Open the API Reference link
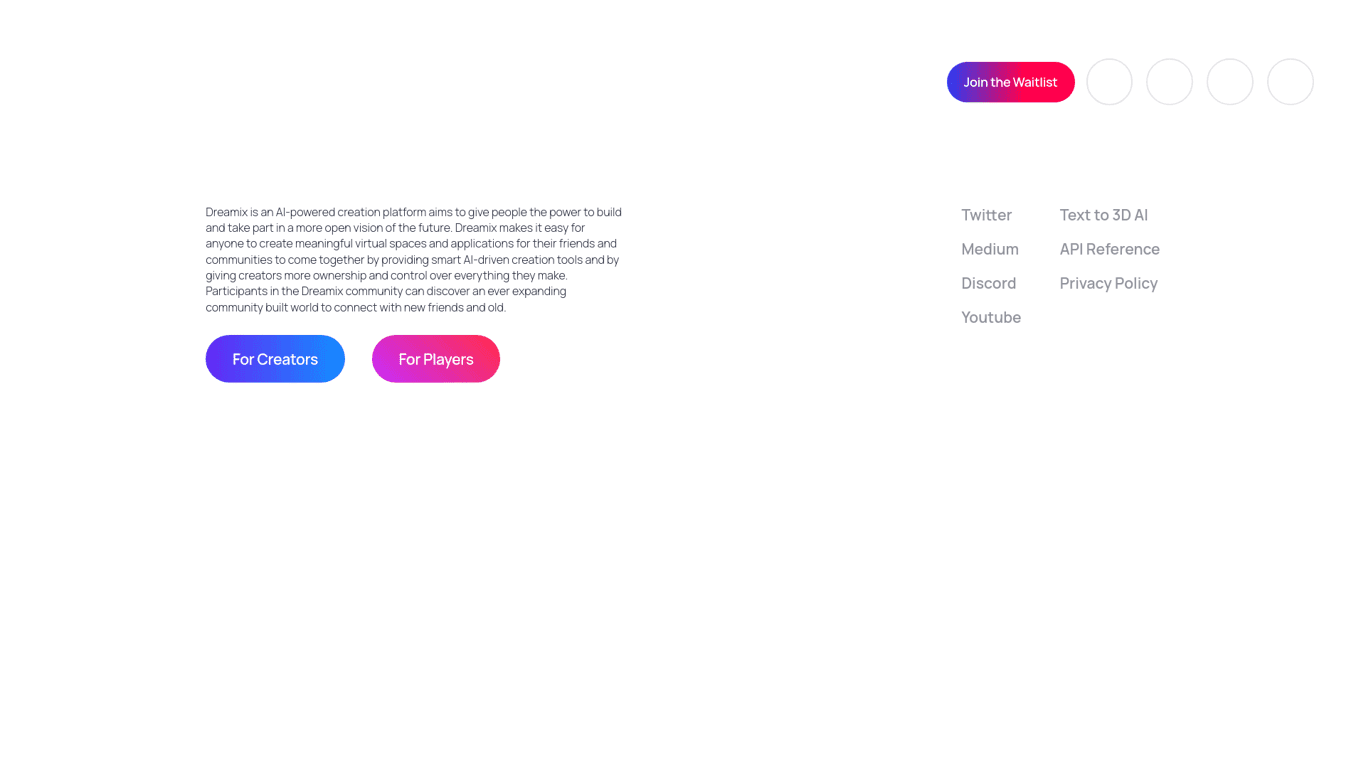Image resolution: width=1366 pixels, height=768 pixels. (x=1109, y=249)
